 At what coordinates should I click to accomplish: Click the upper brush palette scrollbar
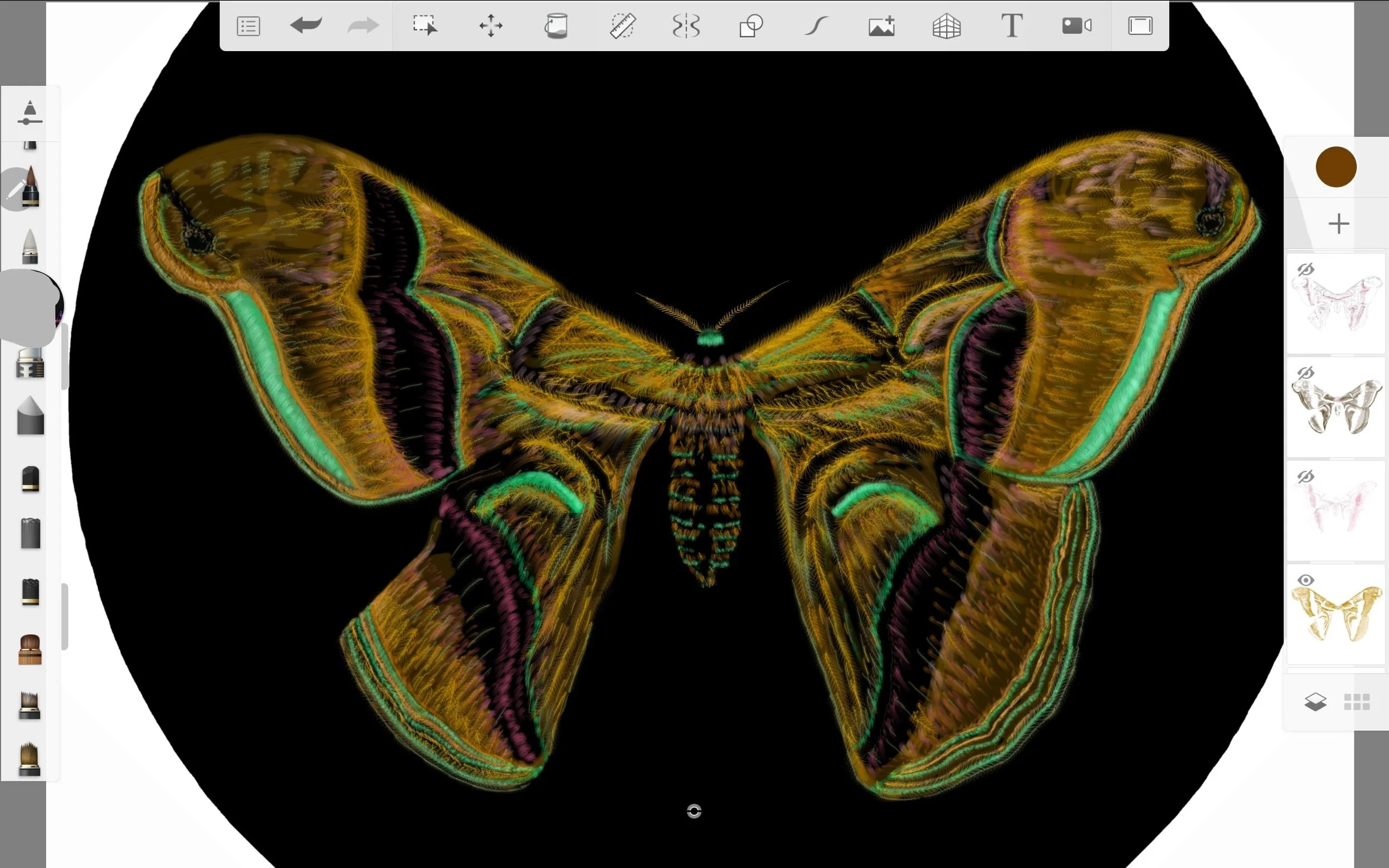(x=65, y=356)
